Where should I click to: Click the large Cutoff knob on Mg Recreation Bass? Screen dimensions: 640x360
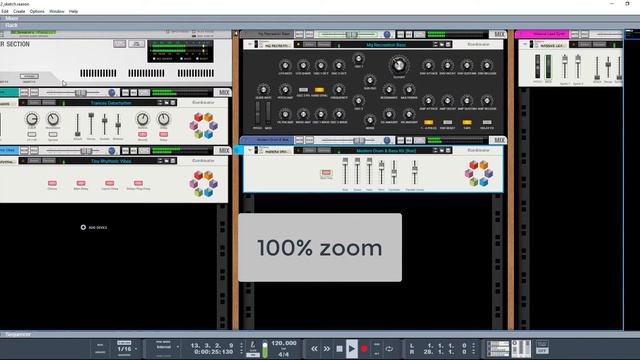tap(399, 65)
